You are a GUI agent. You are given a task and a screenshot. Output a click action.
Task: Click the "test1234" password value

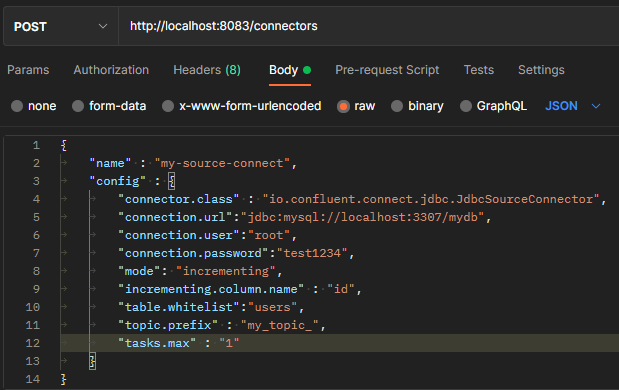coord(312,253)
